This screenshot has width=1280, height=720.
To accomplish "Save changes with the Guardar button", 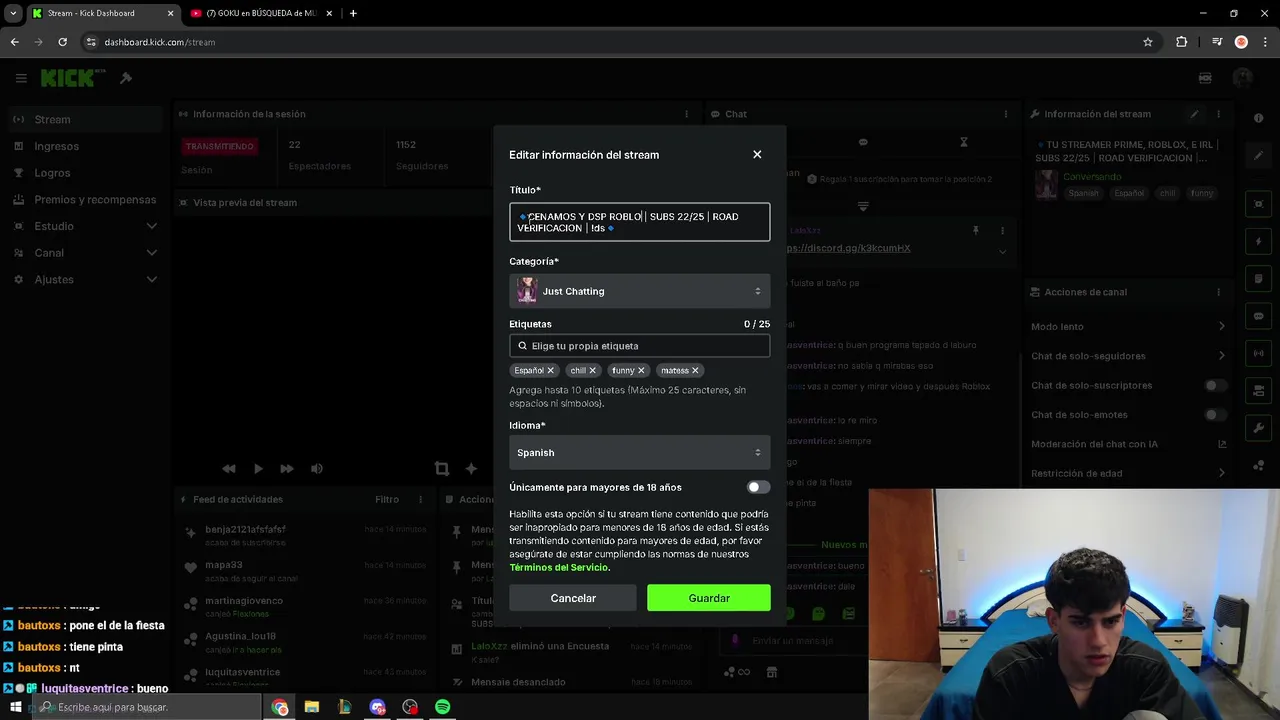I will (709, 598).
